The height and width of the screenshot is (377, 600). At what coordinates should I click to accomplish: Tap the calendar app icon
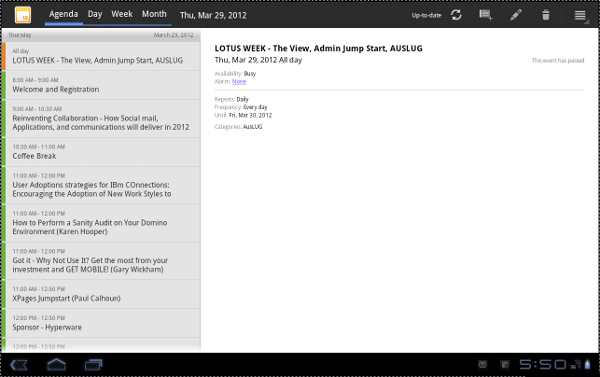point(23,15)
